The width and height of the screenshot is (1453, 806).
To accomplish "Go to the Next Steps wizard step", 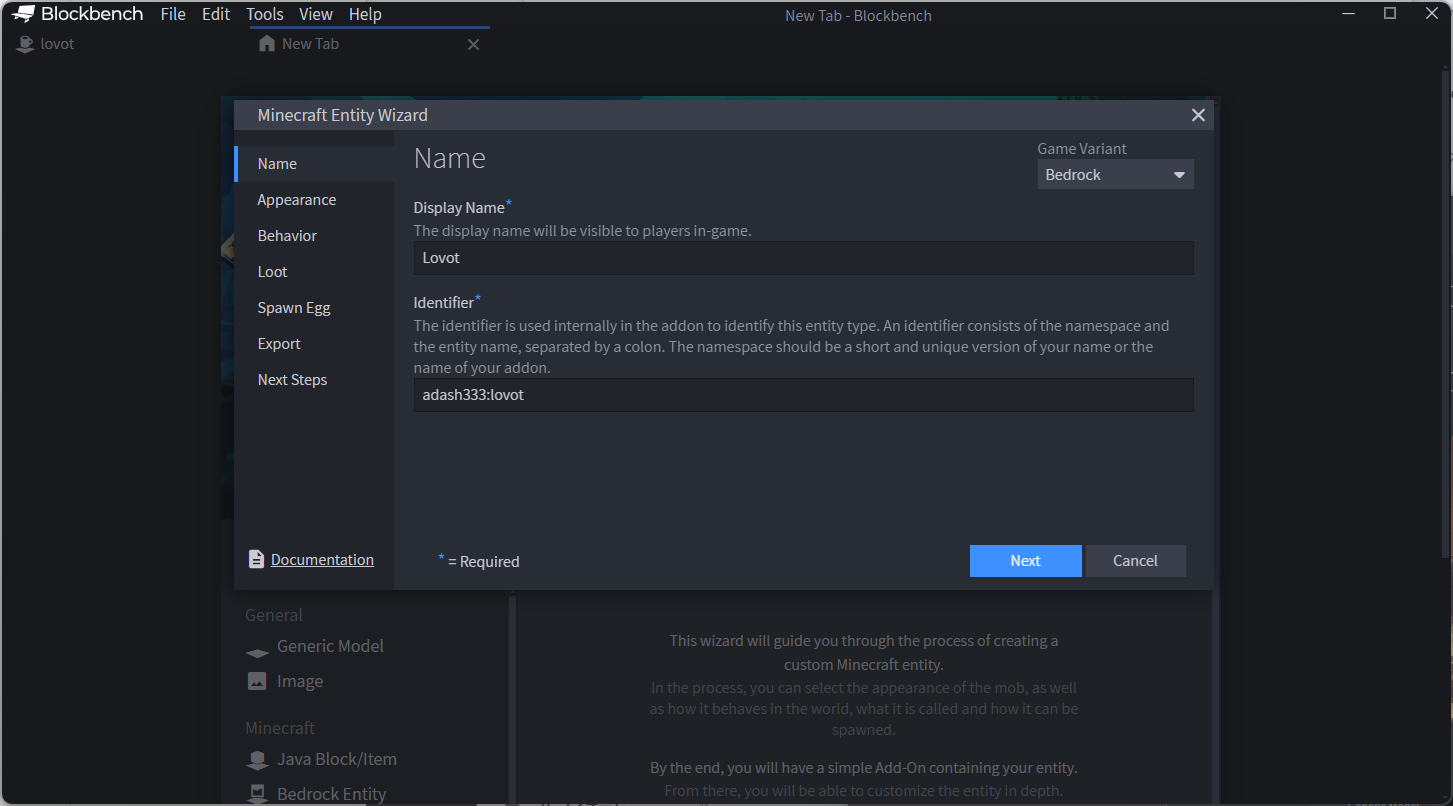I will point(314,380).
